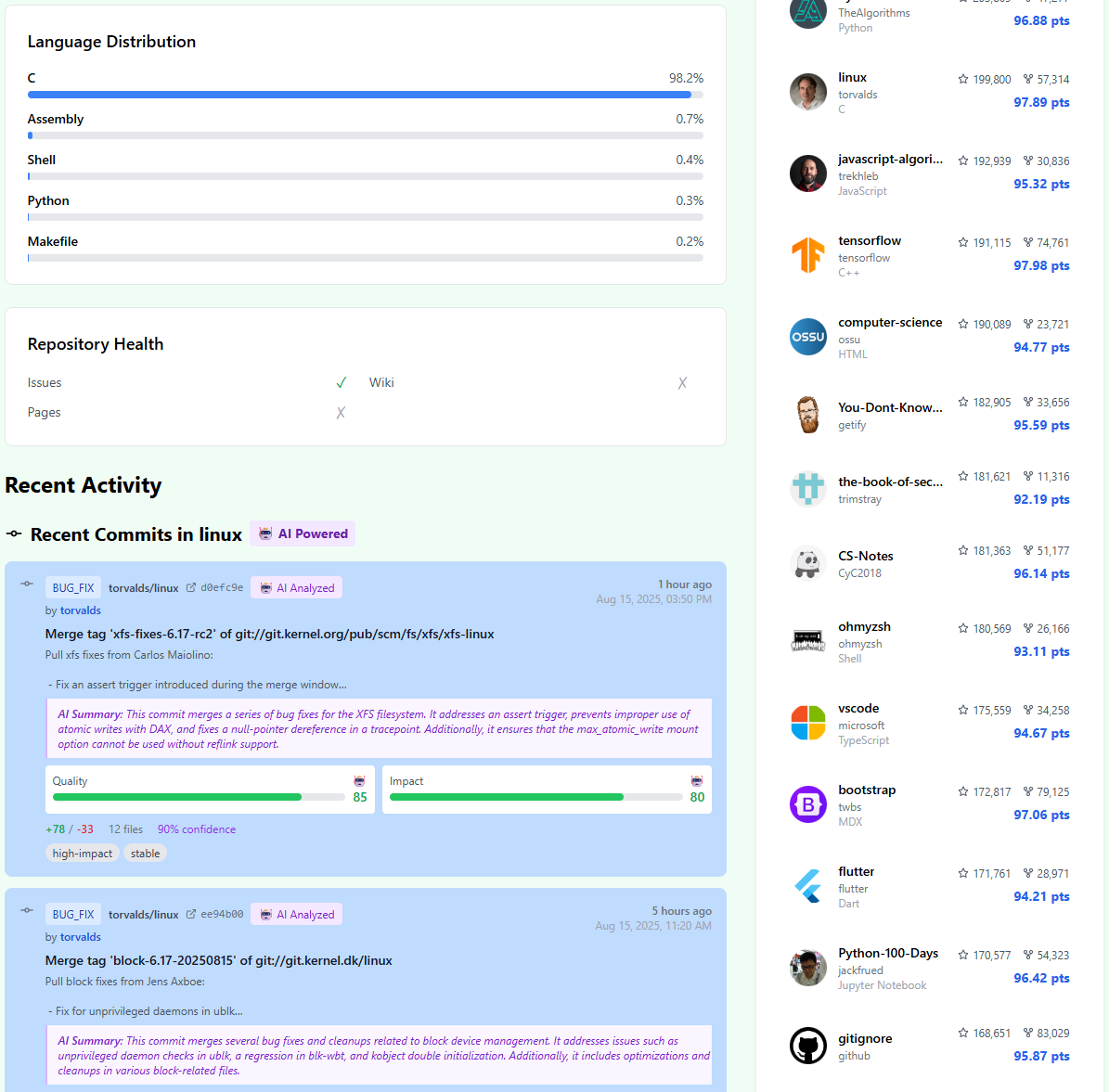Click the ohmyzsh repository icon
The width and height of the screenshot is (1109, 1092).
[807, 641]
